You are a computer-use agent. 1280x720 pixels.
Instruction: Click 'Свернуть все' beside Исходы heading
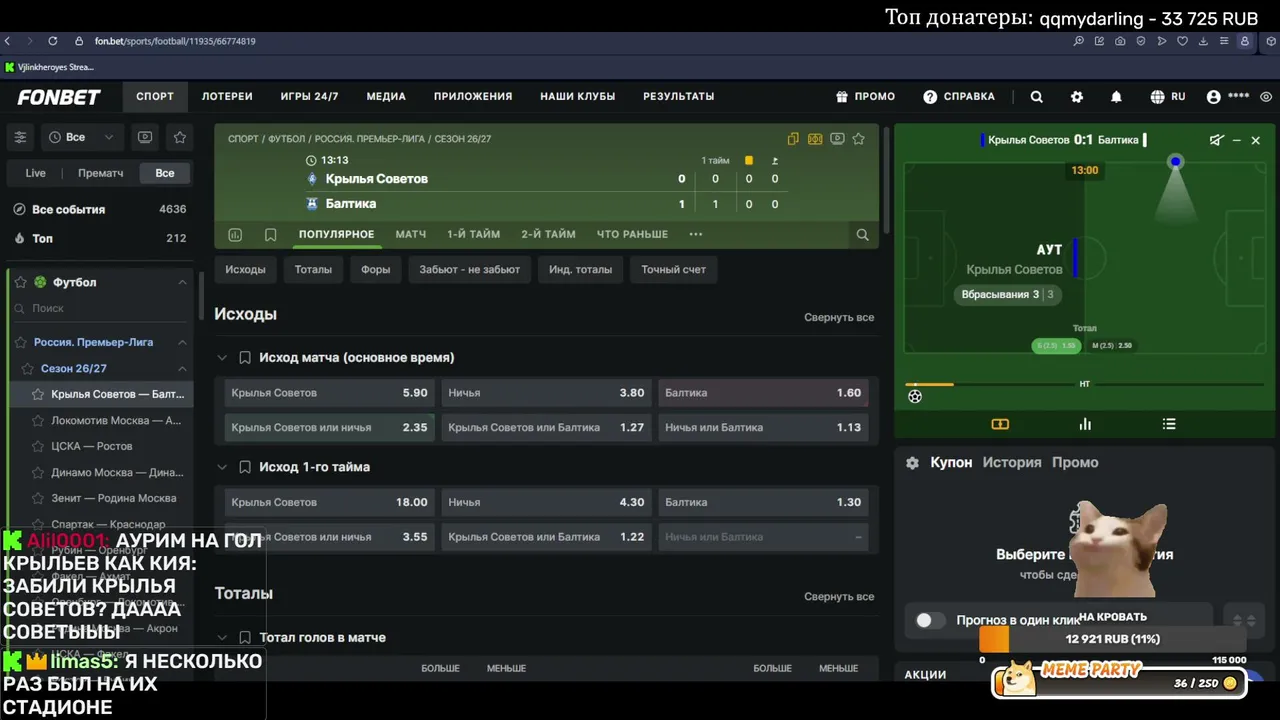pos(839,318)
